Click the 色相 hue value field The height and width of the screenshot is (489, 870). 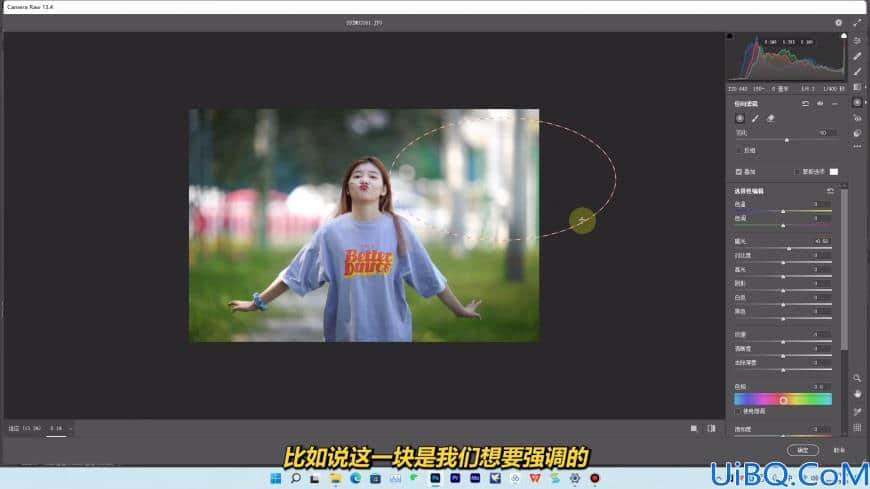(x=821, y=387)
